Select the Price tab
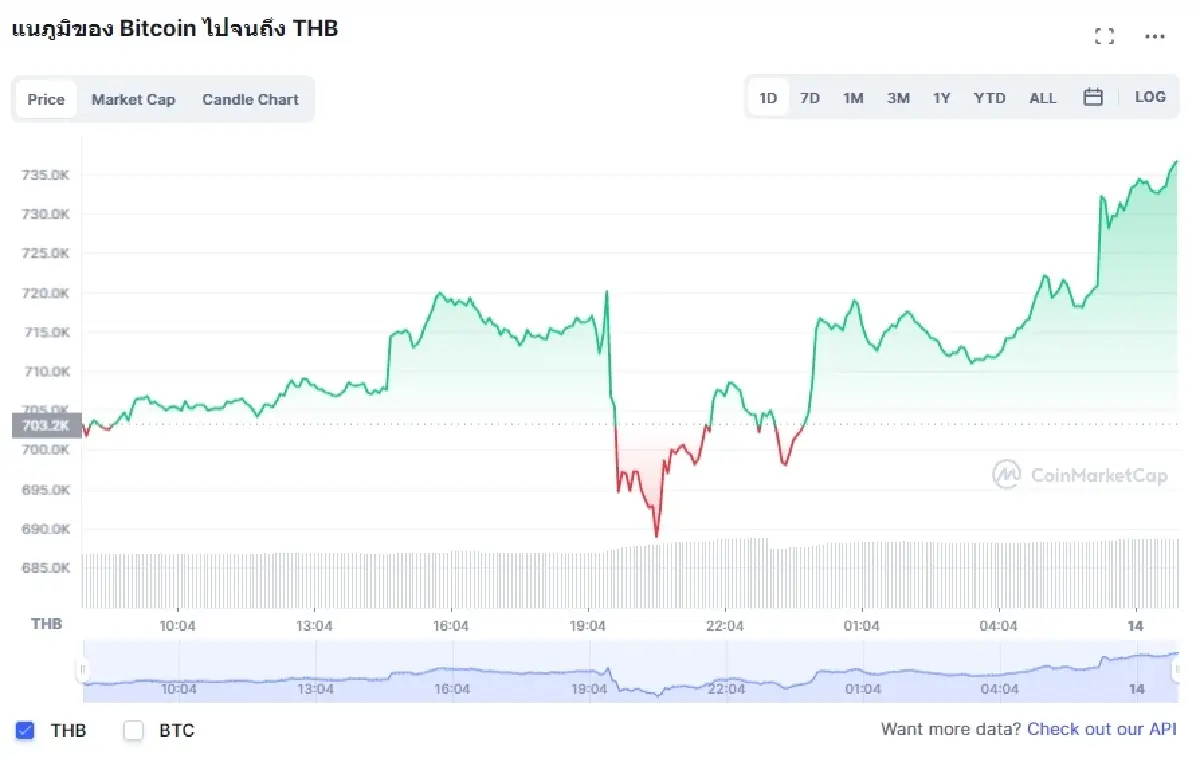Screen dimensions: 1200x762 [45, 99]
